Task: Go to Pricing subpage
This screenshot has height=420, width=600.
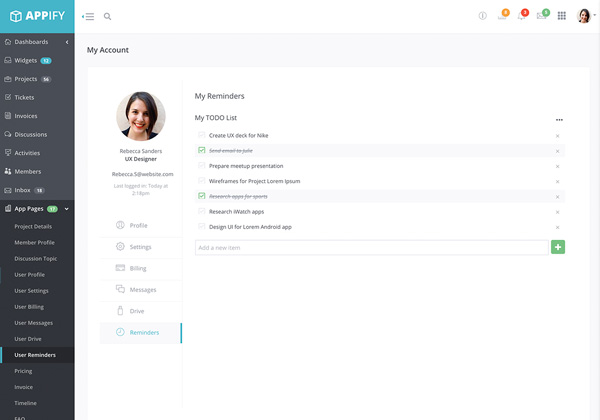Action: (23, 371)
